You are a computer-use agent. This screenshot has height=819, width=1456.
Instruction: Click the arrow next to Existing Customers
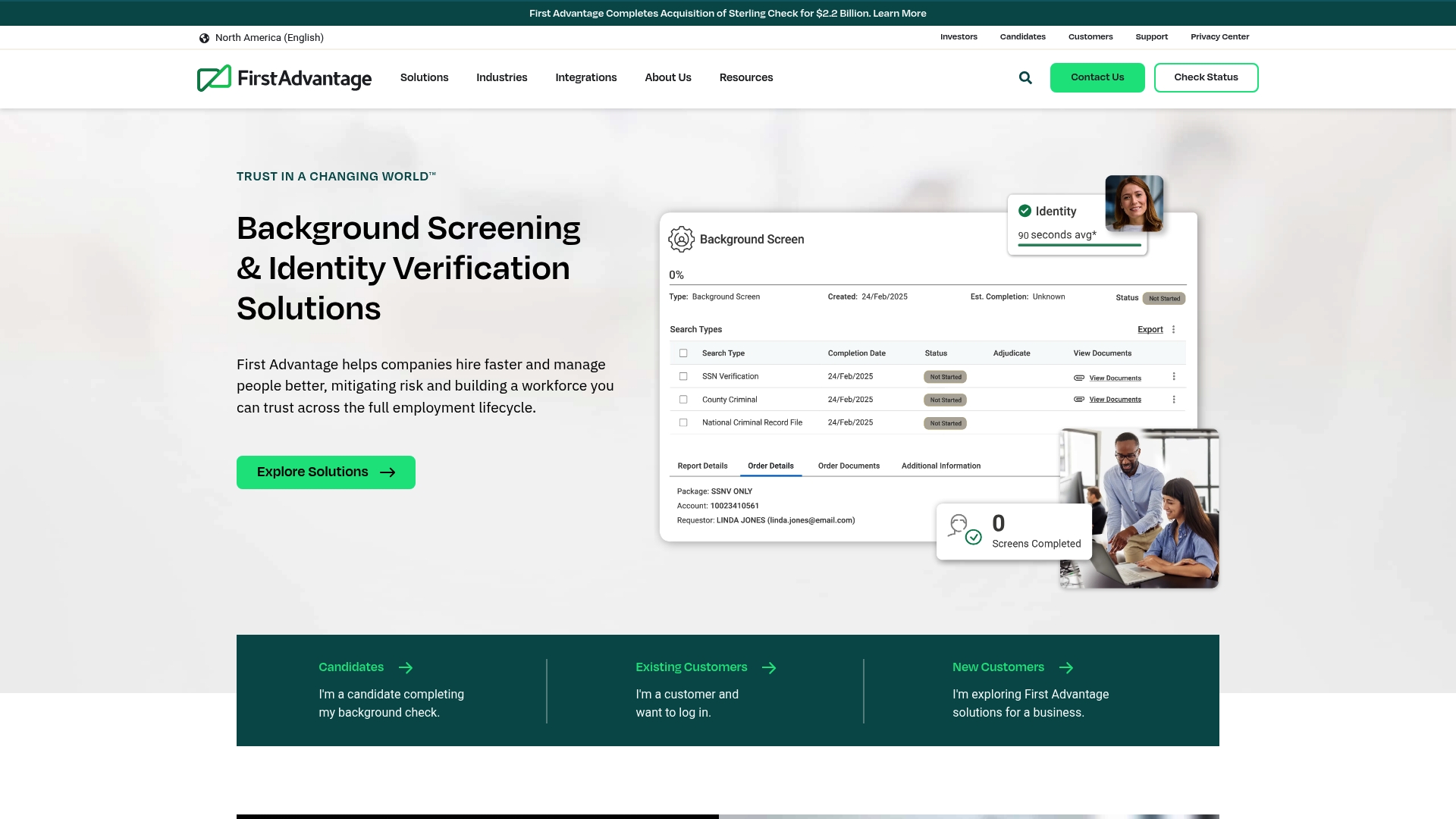tap(769, 667)
